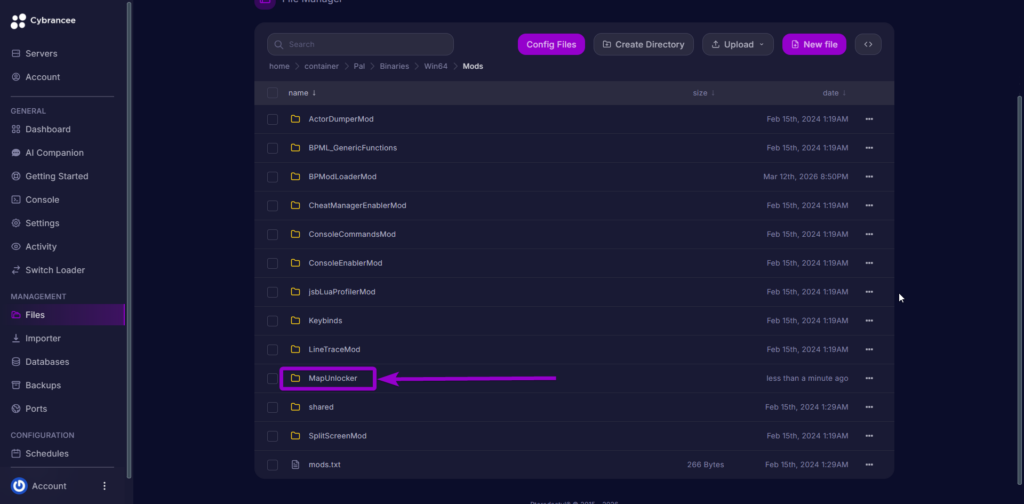Screen dimensions: 1024x504
Task: Open the three-dot menu for MapUnlocker
Action: point(869,378)
